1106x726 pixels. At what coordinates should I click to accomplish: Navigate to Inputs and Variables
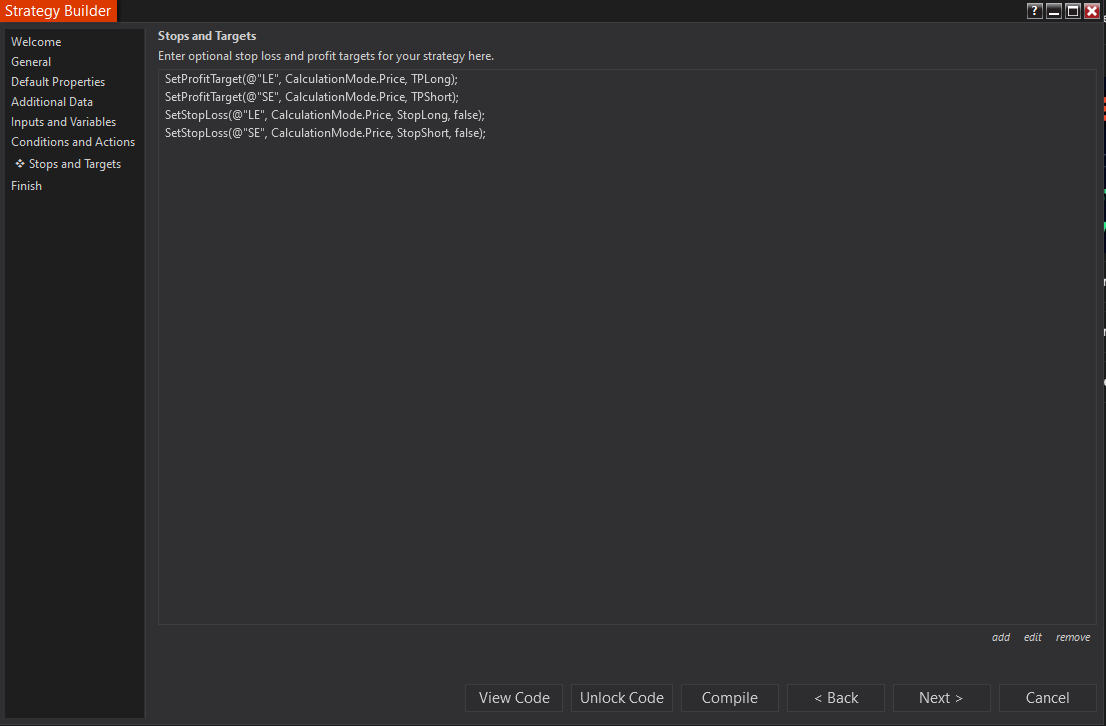[x=63, y=122]
